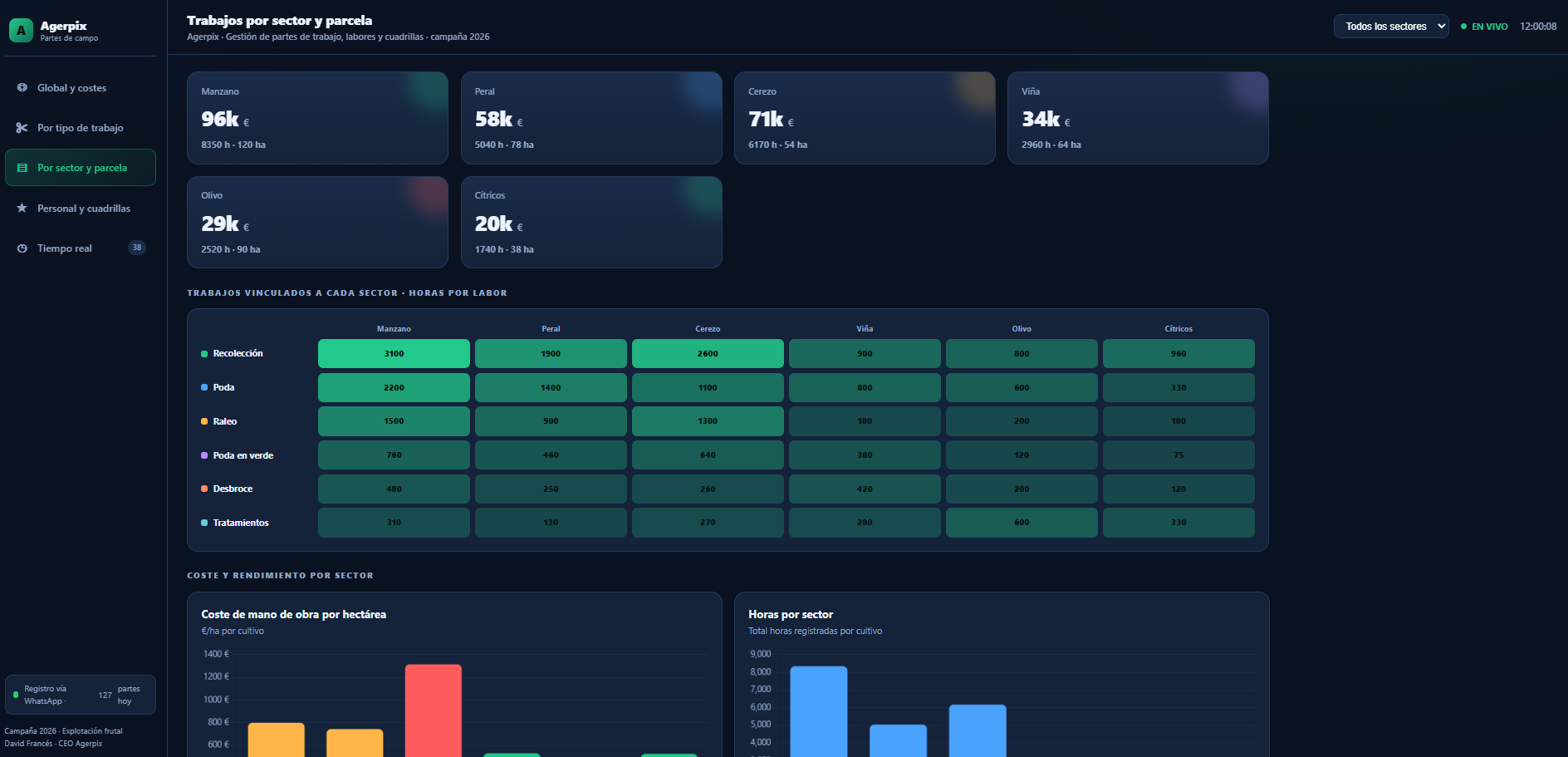Click the 38 badge on Tiempo real
The width and height of the screenshot is (1568, 757).
137,248
